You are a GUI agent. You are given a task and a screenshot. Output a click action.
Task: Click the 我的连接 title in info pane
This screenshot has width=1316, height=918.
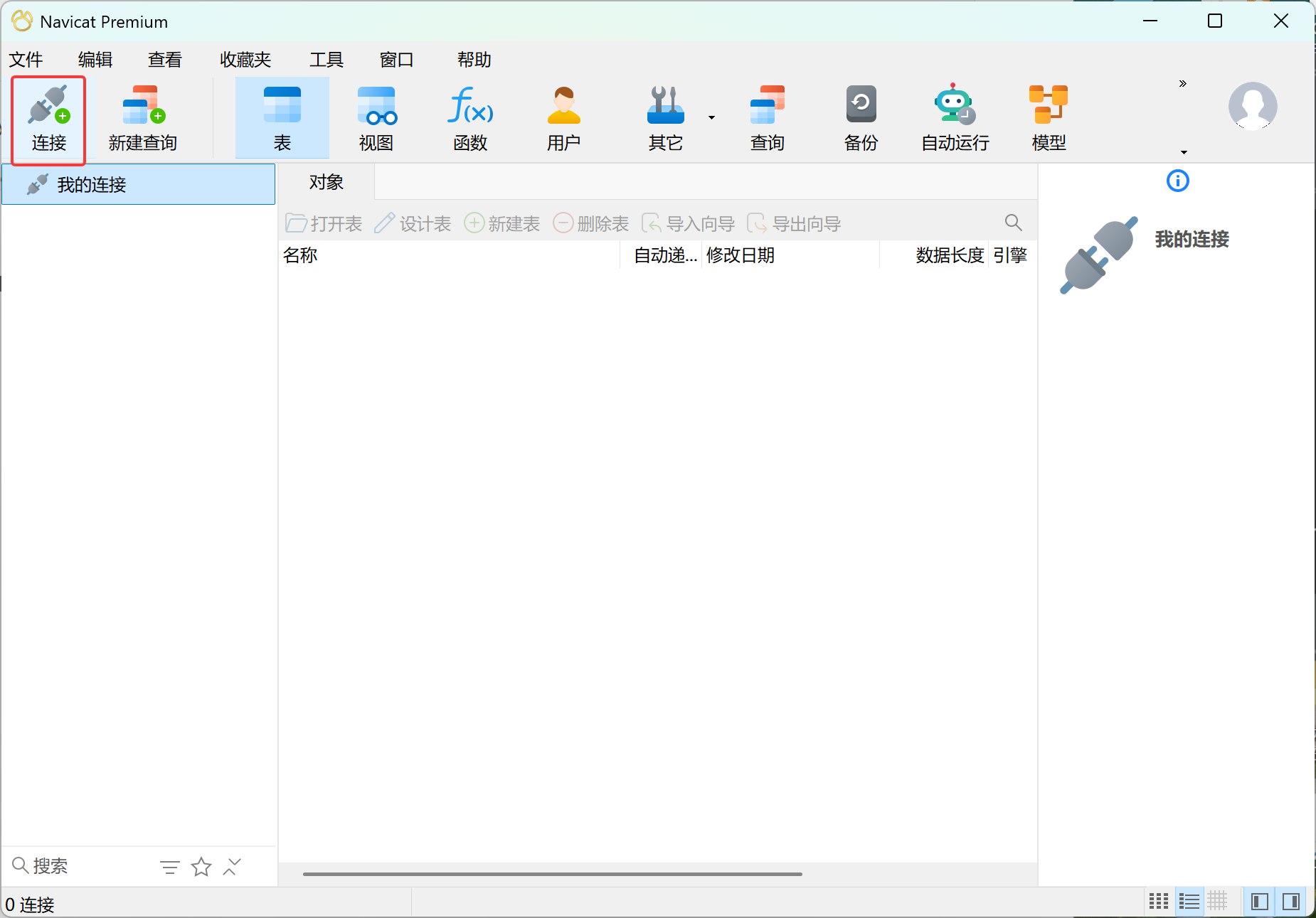(x=1192, y=240)
